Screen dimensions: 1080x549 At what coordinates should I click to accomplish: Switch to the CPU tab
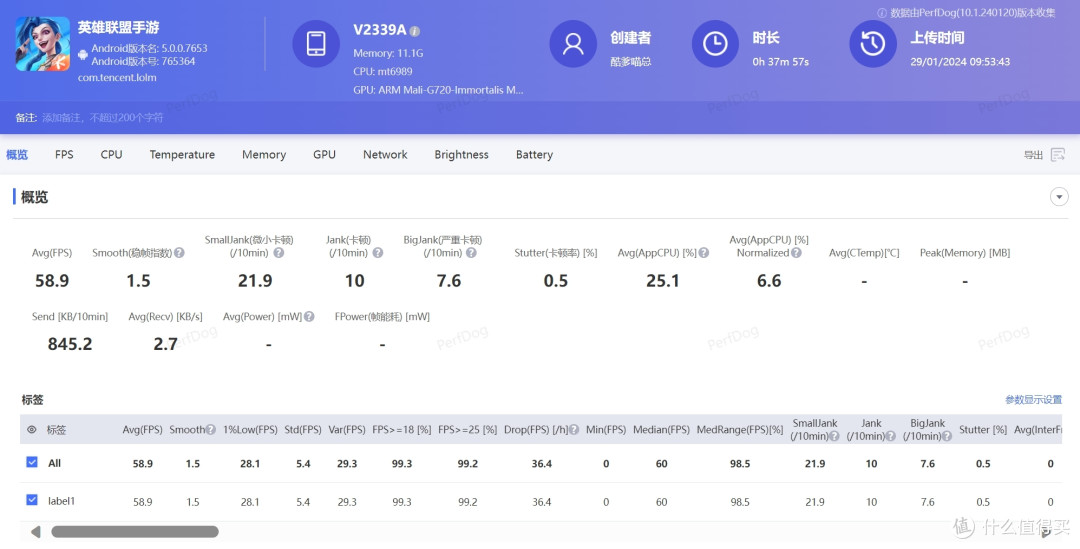click(x=112, y=155)
